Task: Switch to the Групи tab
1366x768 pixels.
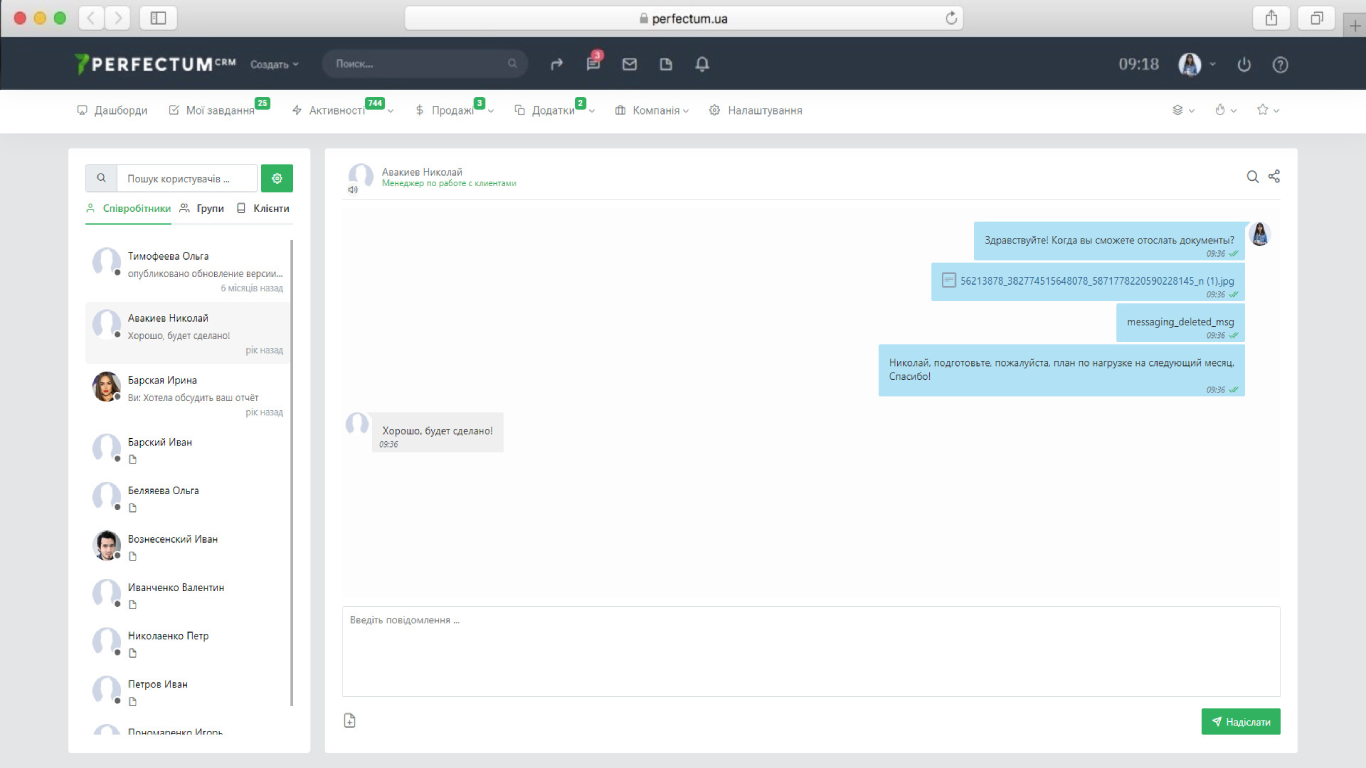Action: (x=202, y=208)
